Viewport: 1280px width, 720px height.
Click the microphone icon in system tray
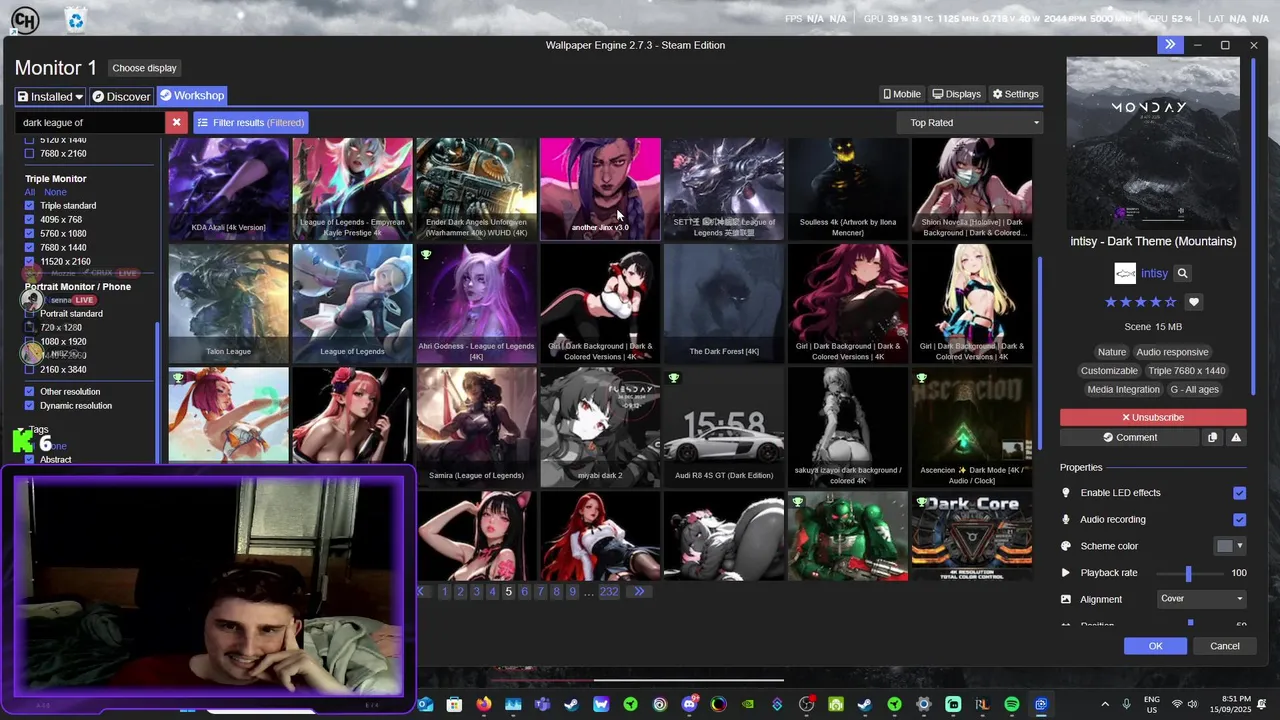click(x=1126, y=704)
